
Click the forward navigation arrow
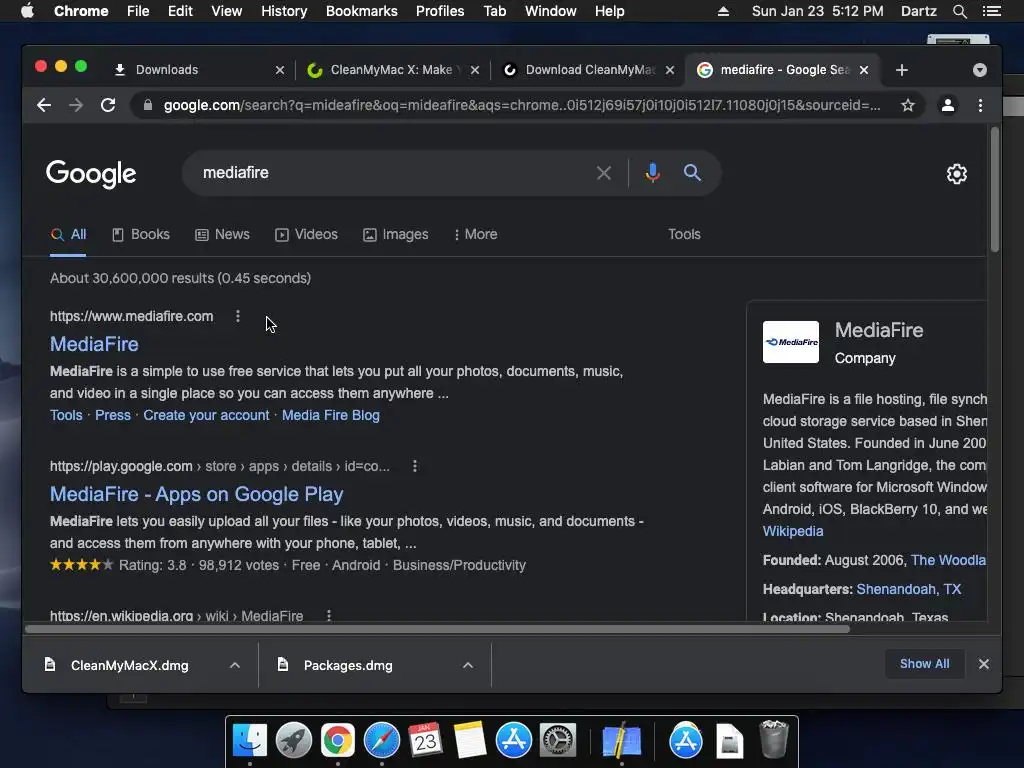tap(76, 105)
